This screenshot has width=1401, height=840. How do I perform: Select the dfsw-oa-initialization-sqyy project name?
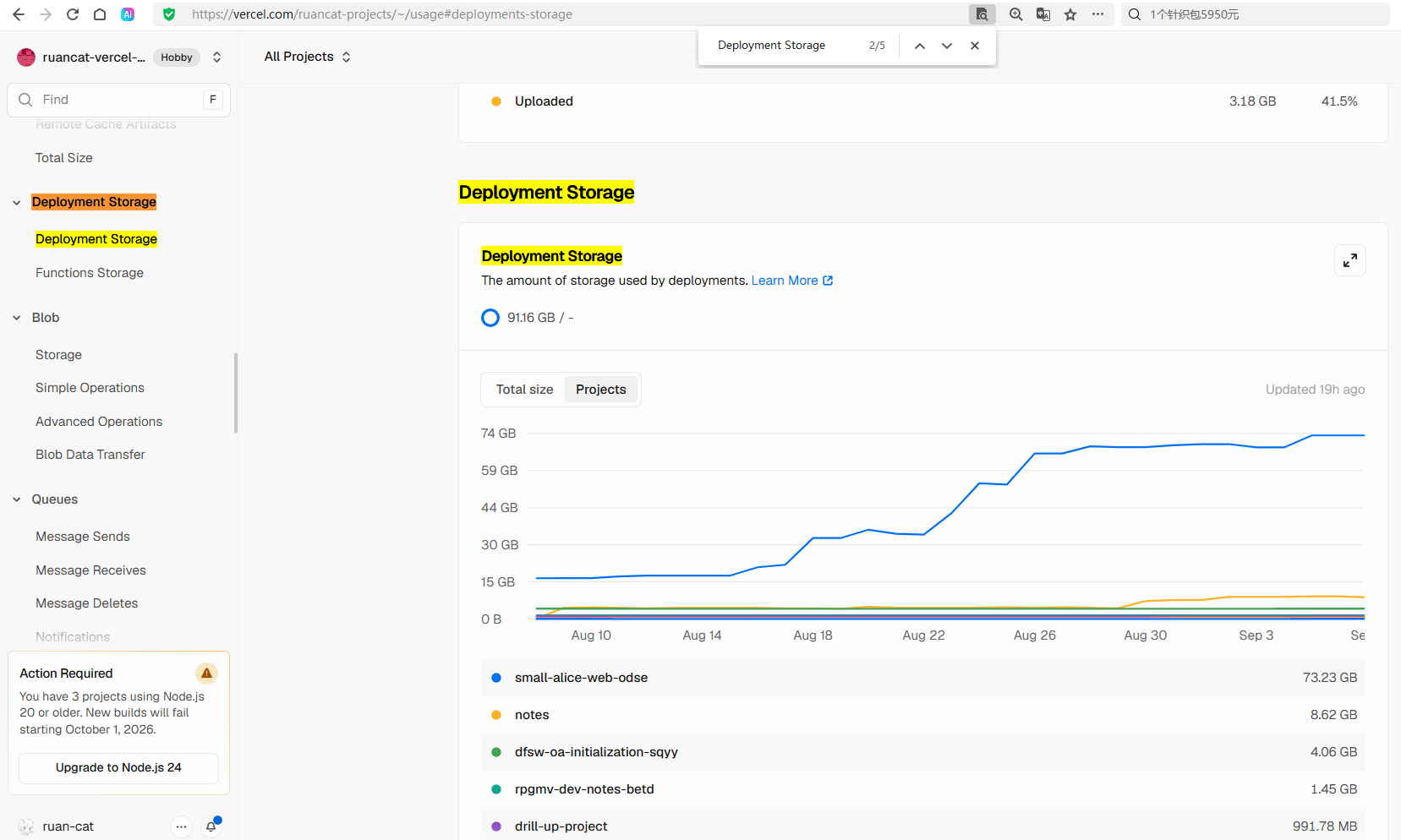[596, 752]
